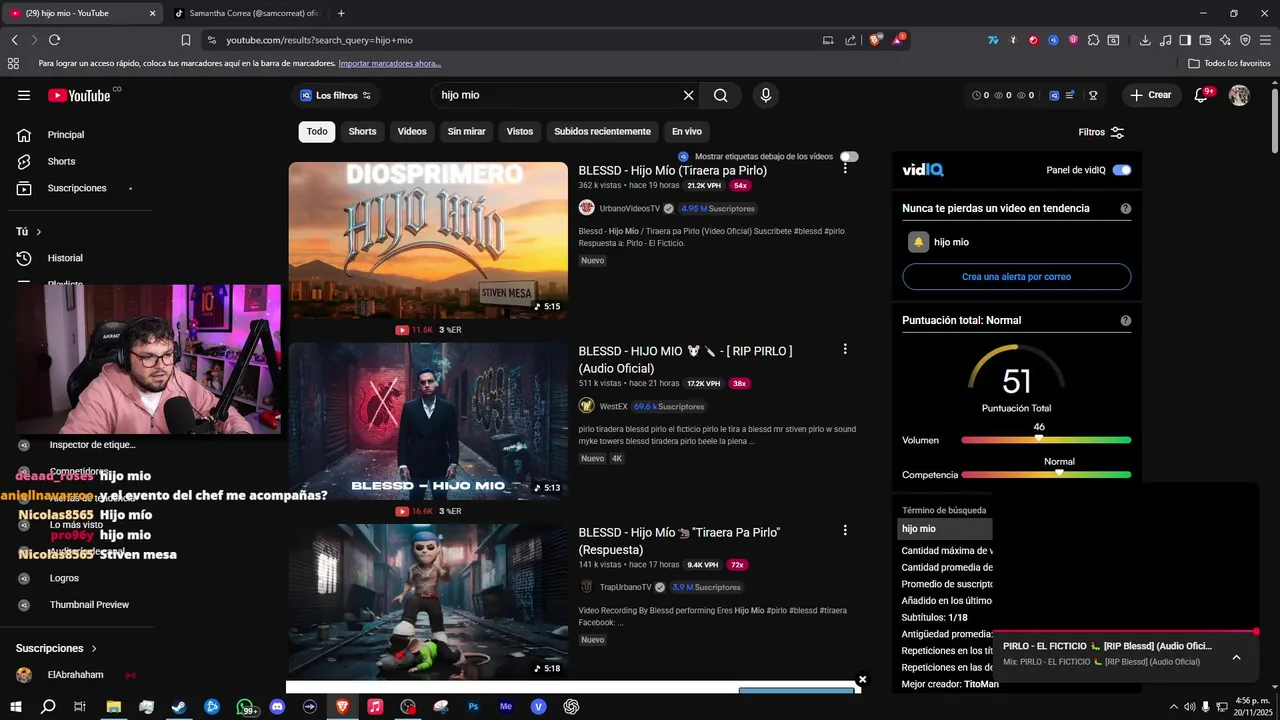
Task: Click the BLESSD – HIJO MIO alley thumbnail
Action: click(428, 421)
